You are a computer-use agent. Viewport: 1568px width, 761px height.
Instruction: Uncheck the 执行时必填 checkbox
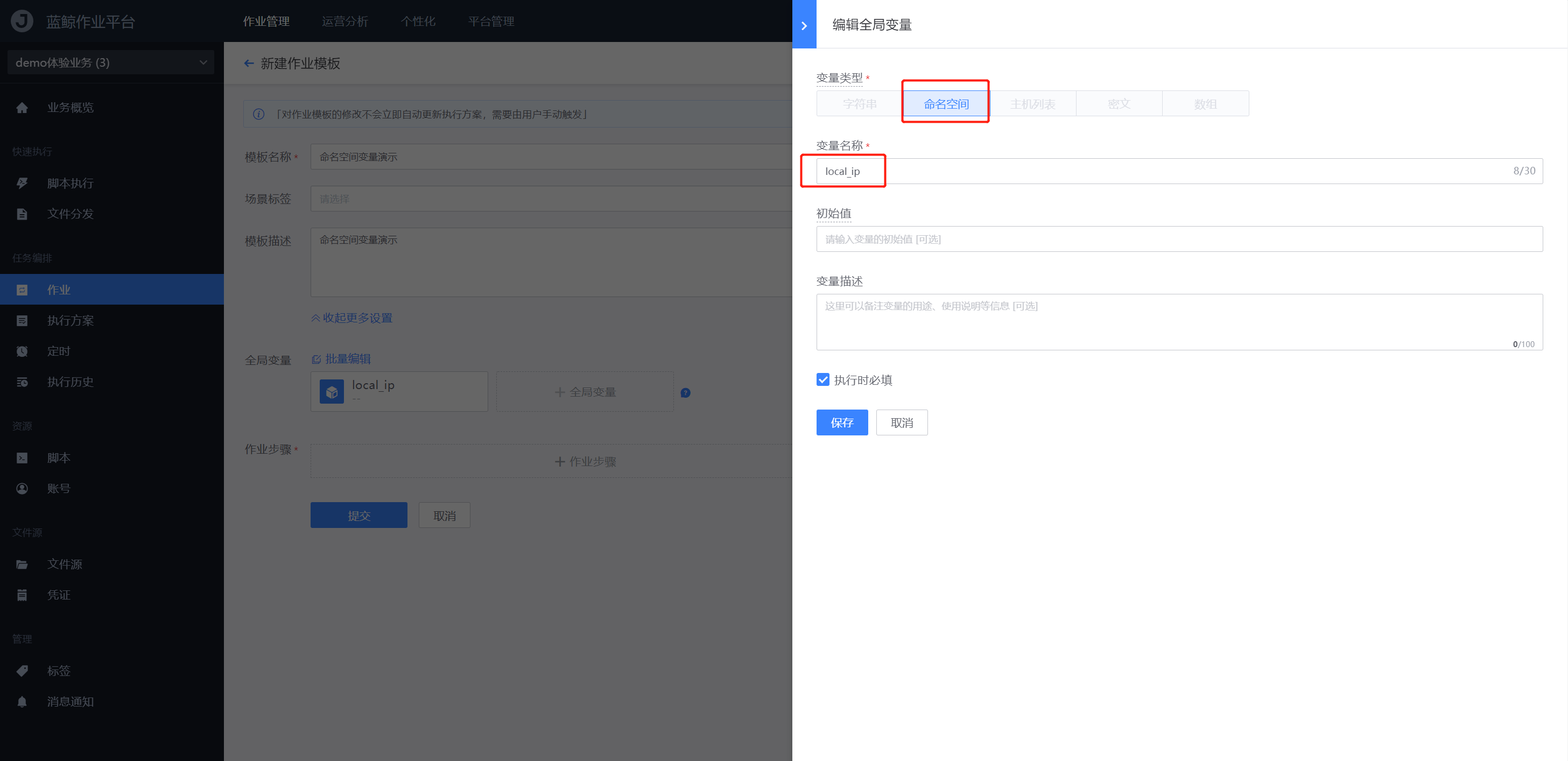click(x=823, y=380)
